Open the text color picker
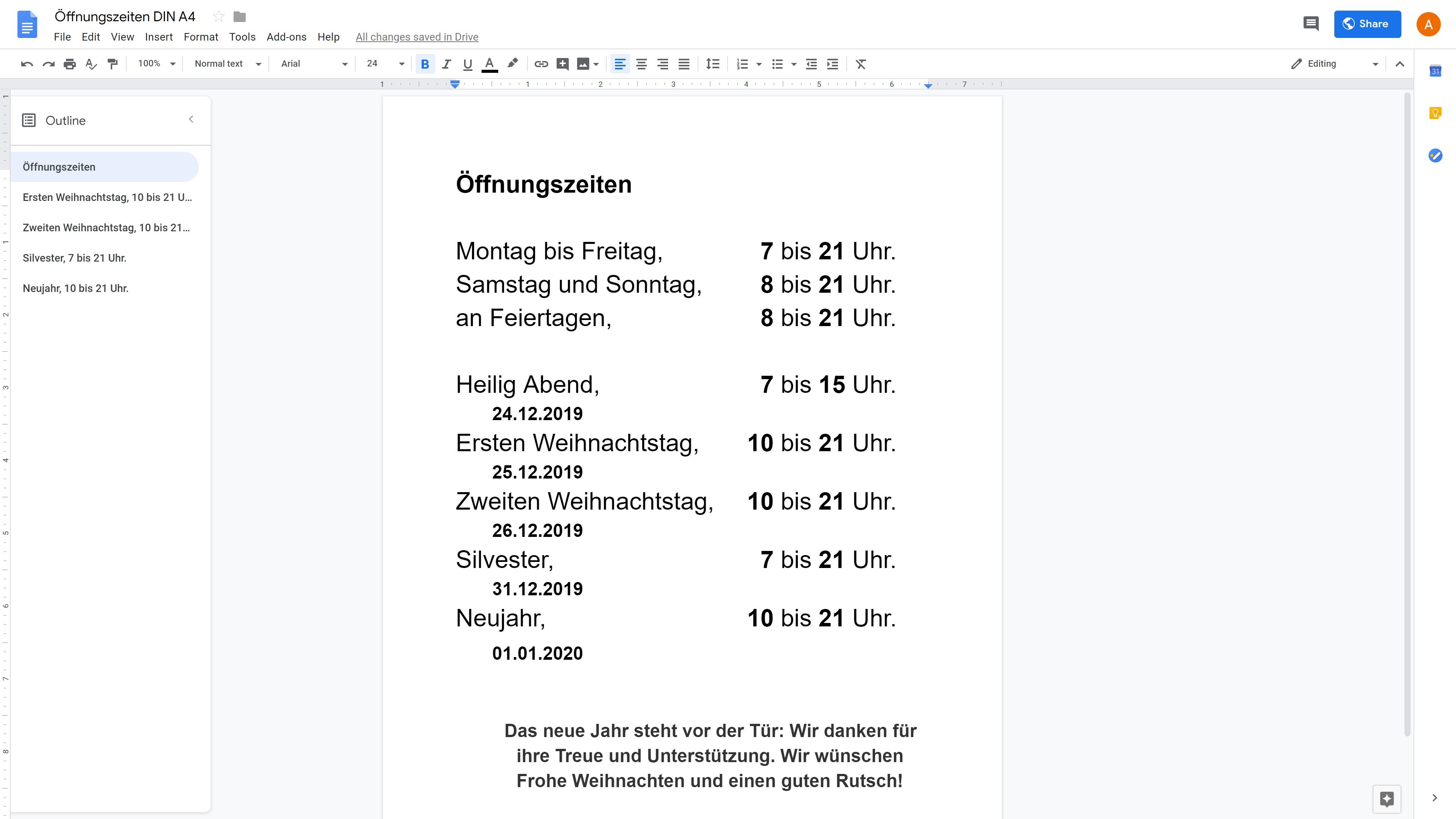The image size is (1456, 819). (x=490, y=64)
